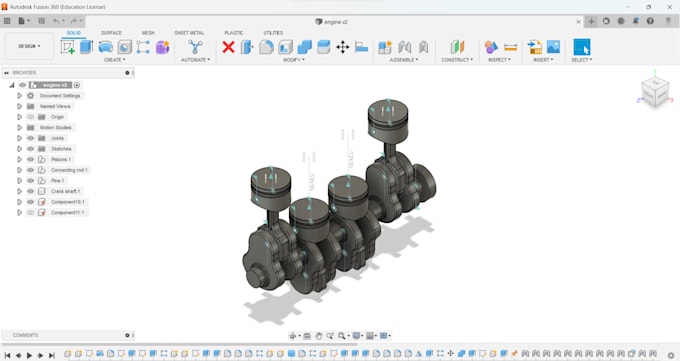Select the Create Sketch tool

point(68,46)
